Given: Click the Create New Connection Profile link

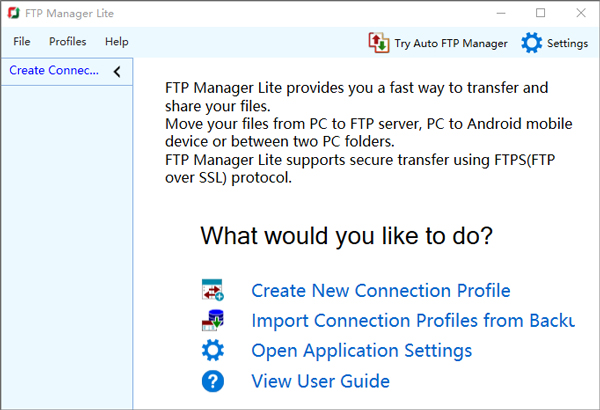Looking at the screenshot, I should (380, 291).
